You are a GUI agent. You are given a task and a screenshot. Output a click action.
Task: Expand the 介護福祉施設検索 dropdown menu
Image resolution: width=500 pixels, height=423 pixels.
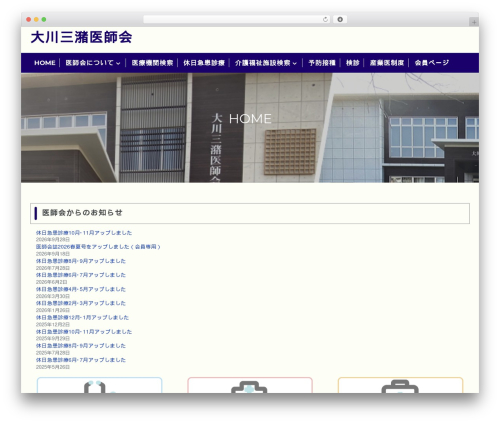[x=266, y=63]
